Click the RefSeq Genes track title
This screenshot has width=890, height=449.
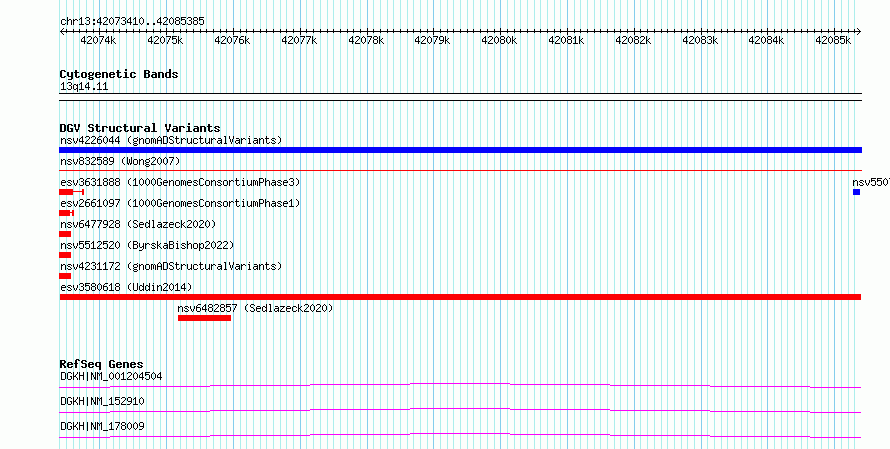click(102, 364)
